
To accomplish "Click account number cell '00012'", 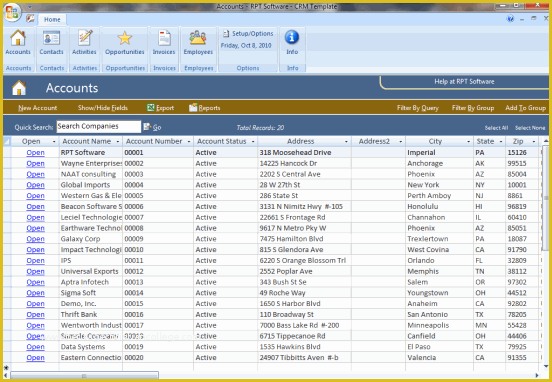I will pos(158,271).
